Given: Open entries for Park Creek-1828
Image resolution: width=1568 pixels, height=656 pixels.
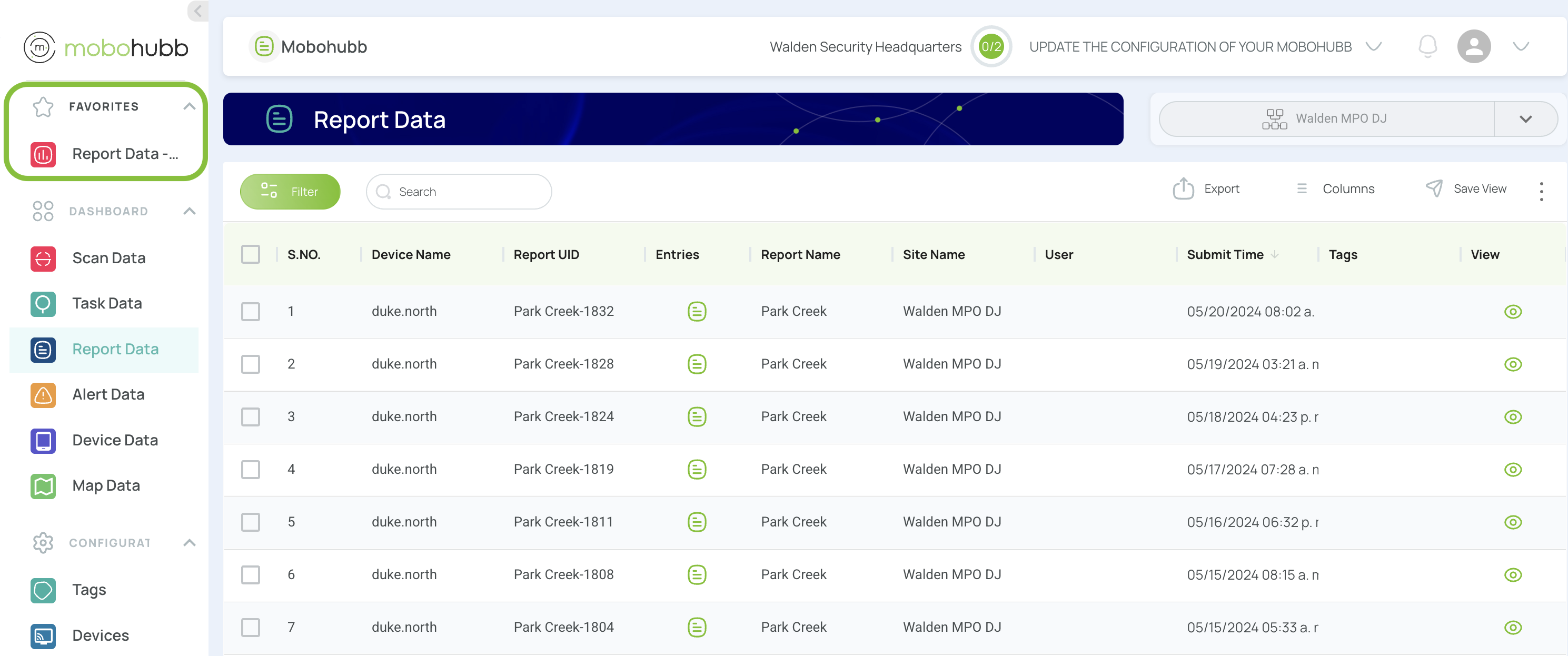Looking at the screenshot, I should click(697, 364).
